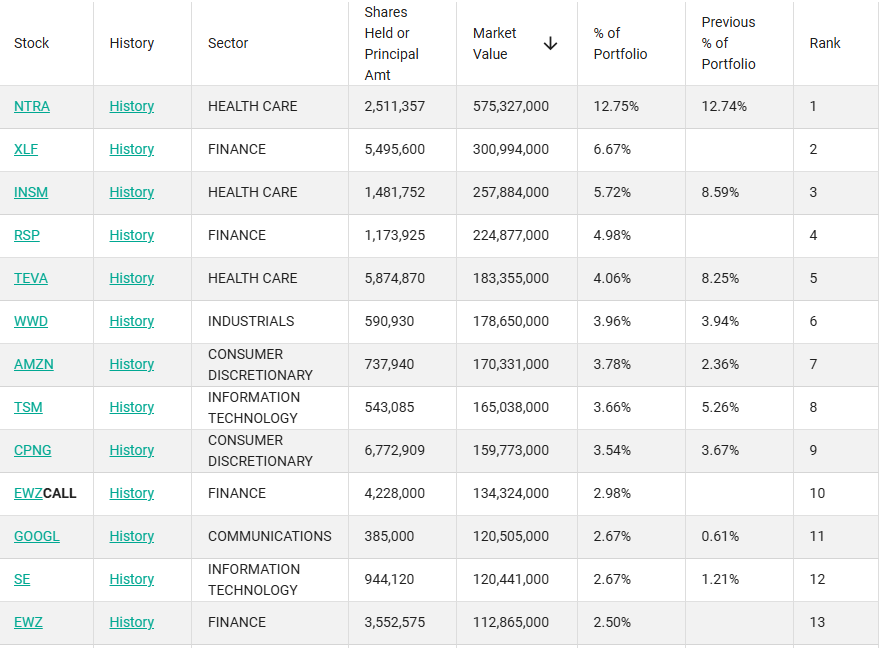
Task: Click the TSM ticker link
Action: [x=28, y=407]
